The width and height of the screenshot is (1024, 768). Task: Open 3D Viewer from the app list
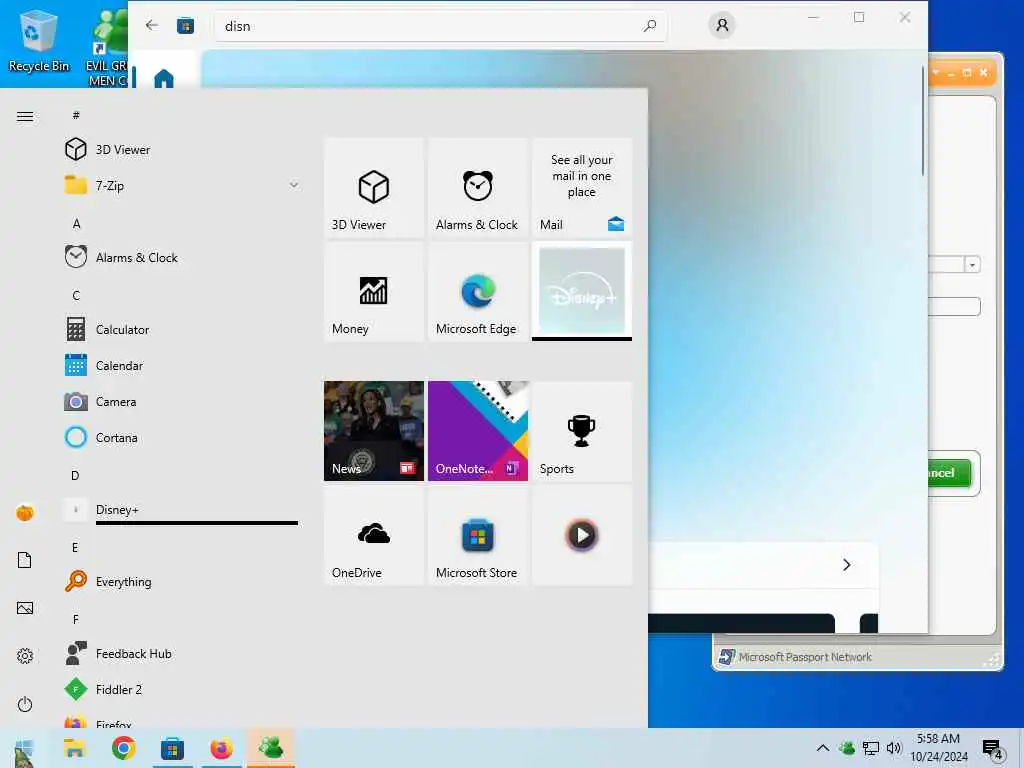[x=181, y=150]
